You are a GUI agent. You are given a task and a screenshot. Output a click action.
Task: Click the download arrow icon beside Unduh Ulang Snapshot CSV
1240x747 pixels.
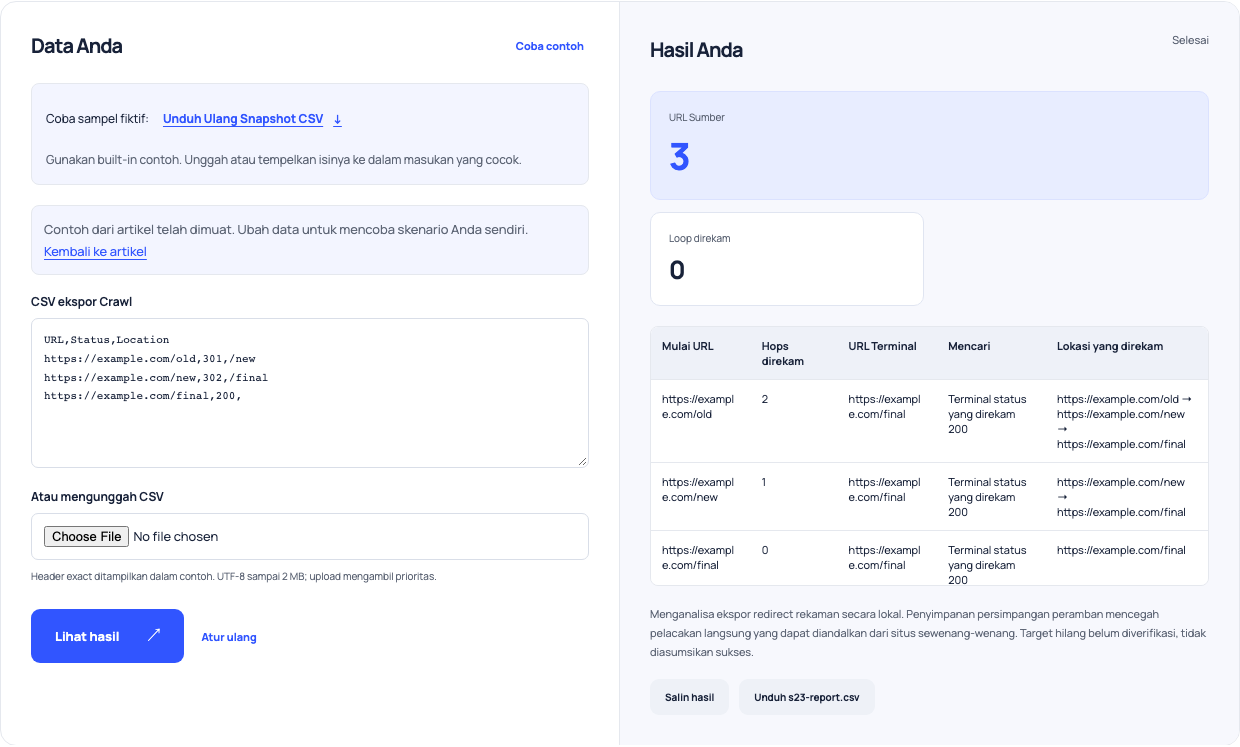click(x=338, y=119)
